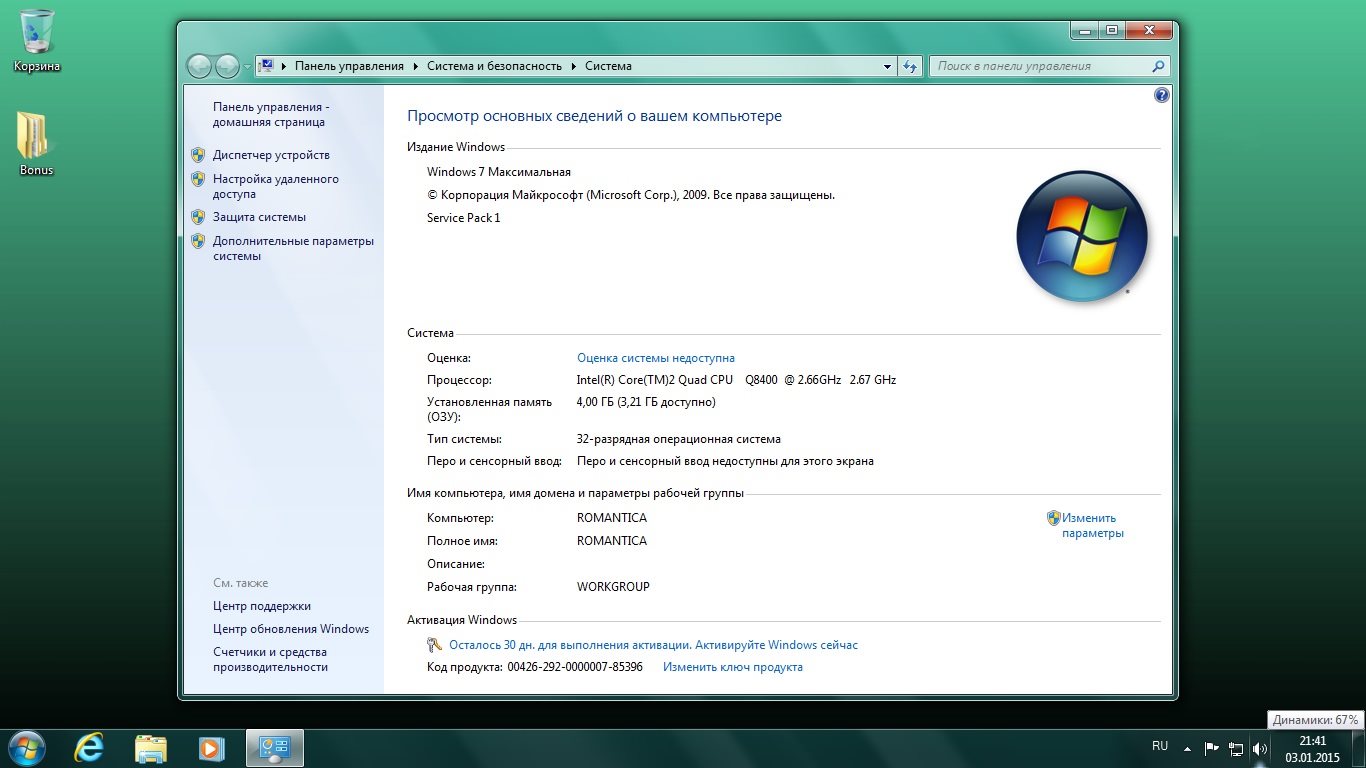
Task: Launch Internet Explorer from taskbar
Action: coord(90,748)
